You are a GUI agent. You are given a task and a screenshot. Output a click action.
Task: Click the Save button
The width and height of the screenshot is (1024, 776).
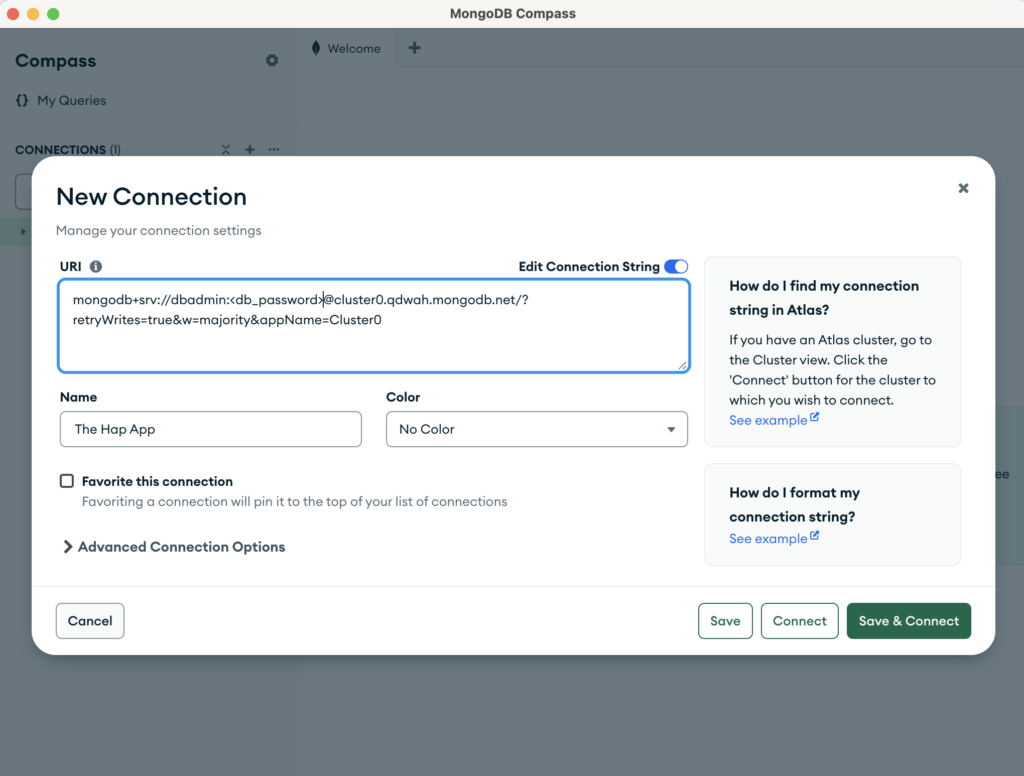(725, 621)
